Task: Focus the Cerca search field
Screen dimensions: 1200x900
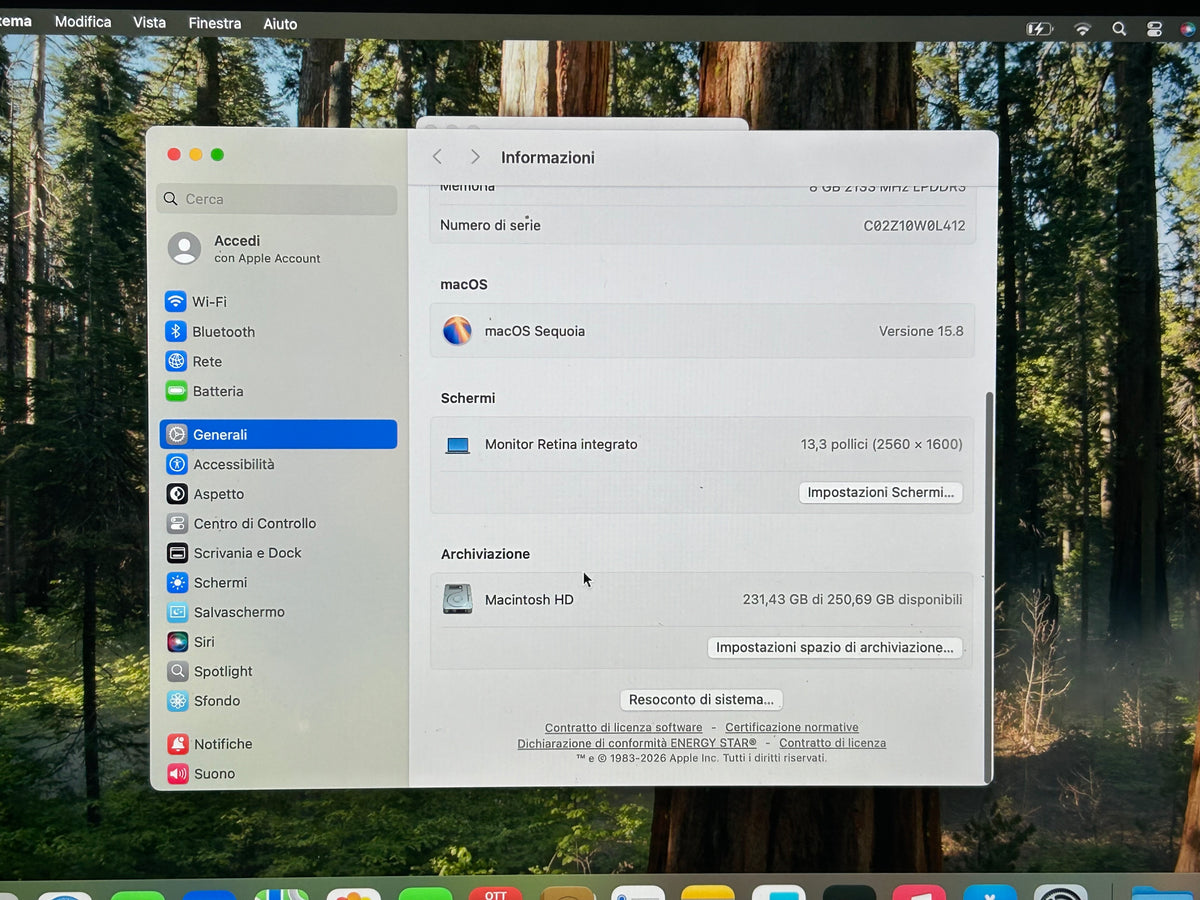Action: click(277, 199)
